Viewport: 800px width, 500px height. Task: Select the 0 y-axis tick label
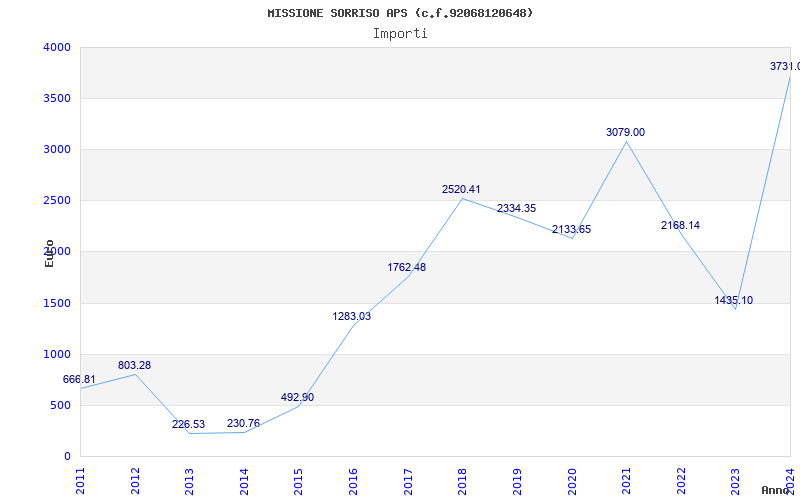pyautogui.click(x=67, y=457)
